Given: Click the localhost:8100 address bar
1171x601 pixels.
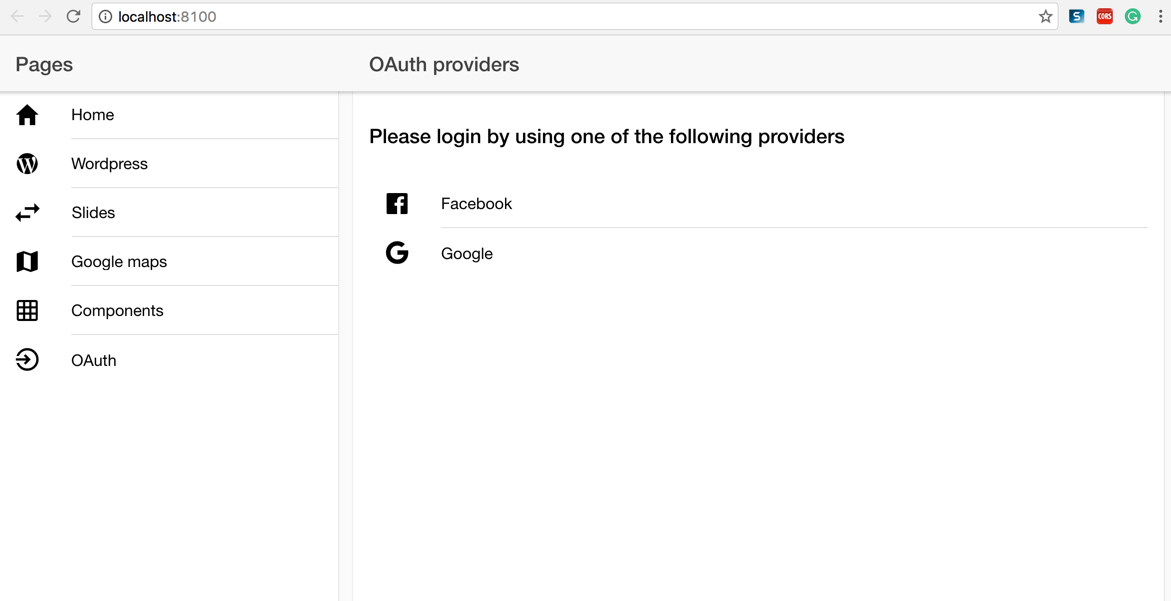Looking at the screenshot, I should [x=574, y=16].
